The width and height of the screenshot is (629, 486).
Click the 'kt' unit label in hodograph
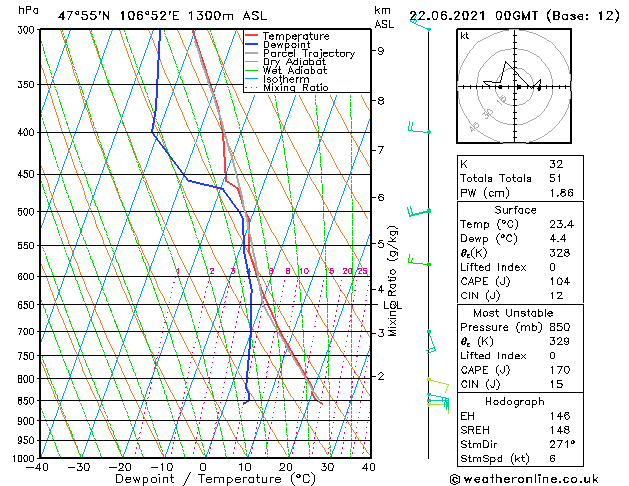465,36
